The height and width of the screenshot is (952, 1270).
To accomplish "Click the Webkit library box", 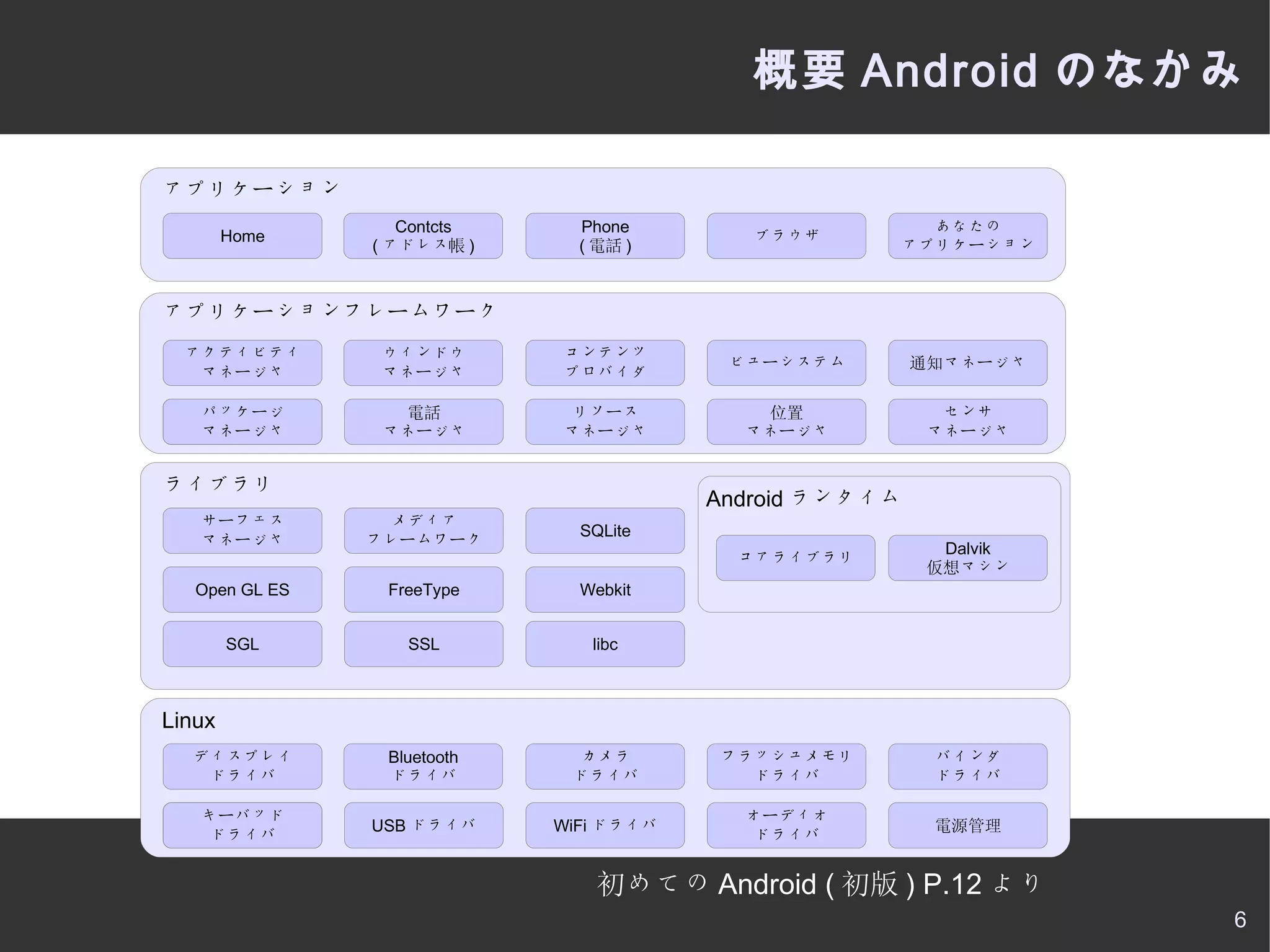I will [605, 589].
